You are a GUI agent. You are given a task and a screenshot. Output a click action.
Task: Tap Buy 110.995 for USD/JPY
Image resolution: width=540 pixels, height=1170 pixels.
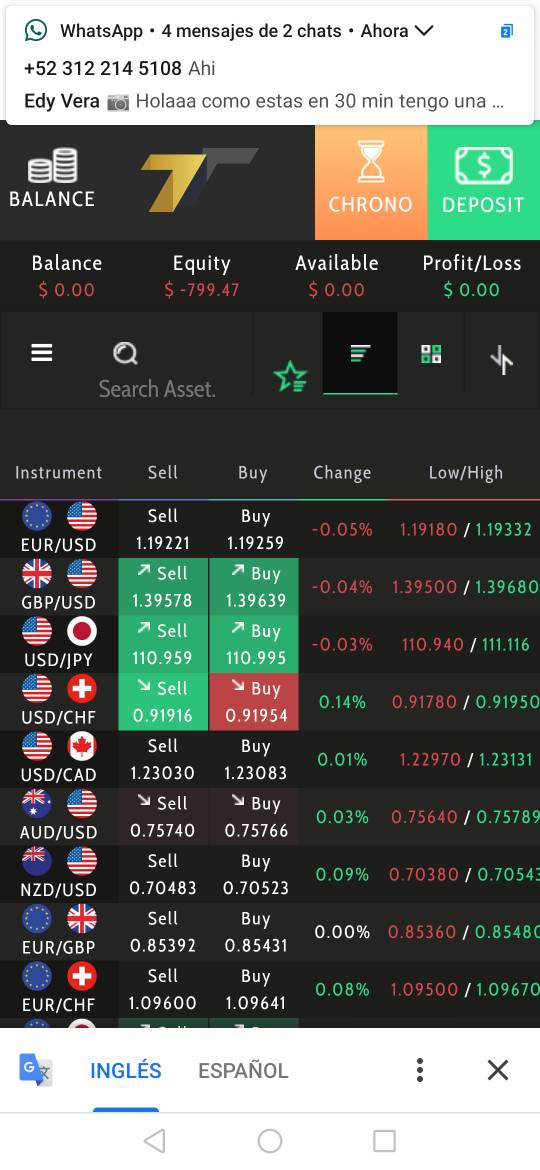(254, 644)
